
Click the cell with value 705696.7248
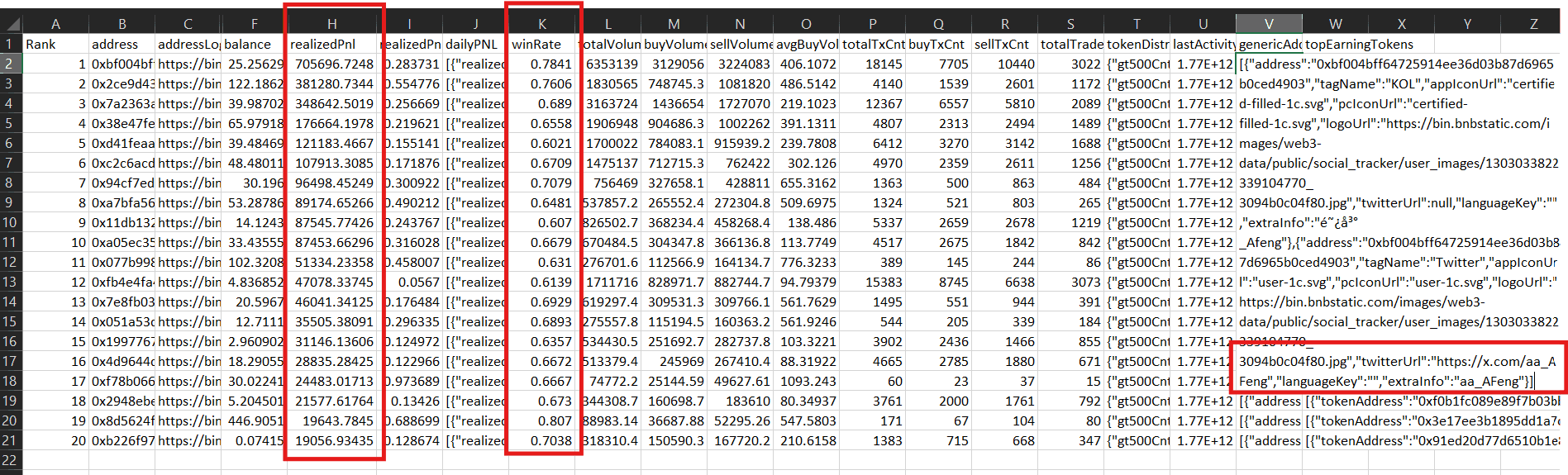click(x=331, y=64)
